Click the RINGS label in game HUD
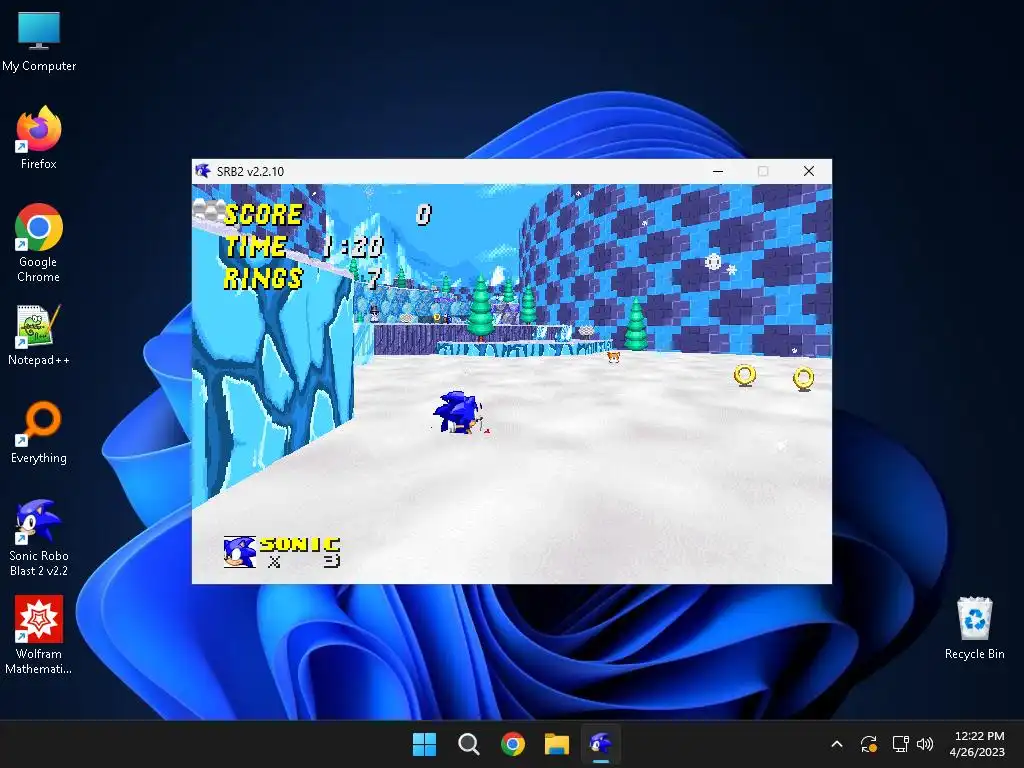1024x768 pixels. pyautogui.click(x=263, y=278)
